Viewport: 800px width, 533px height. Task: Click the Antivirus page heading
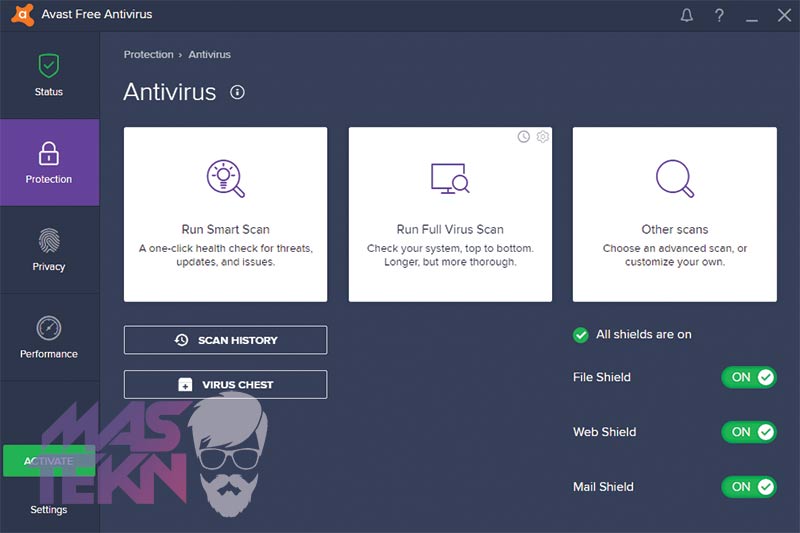pos(170,92)
